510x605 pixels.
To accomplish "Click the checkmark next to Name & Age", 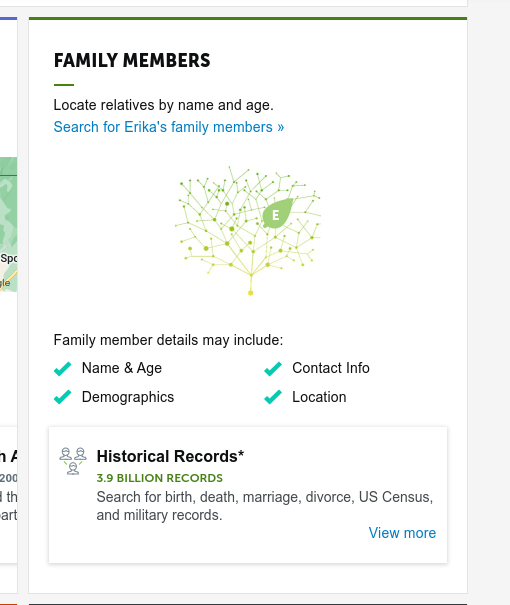I will click(62, 368).
